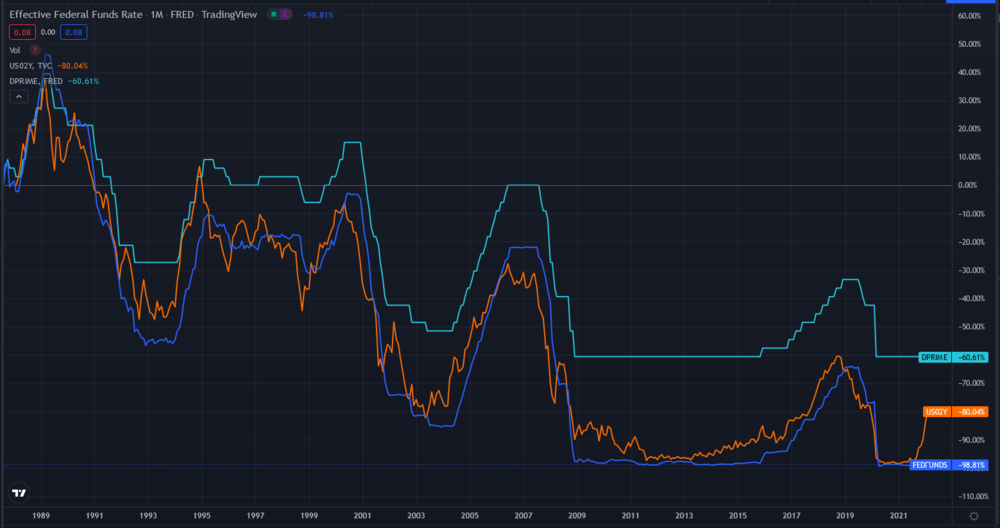Click the blue 0.08 price box
This screenshot has height=528, width=1000.
coord(73,32)
